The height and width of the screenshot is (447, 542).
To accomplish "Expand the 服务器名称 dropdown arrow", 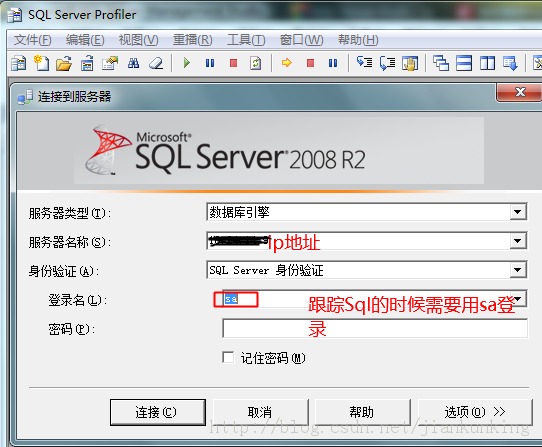I will coord(517,241).
